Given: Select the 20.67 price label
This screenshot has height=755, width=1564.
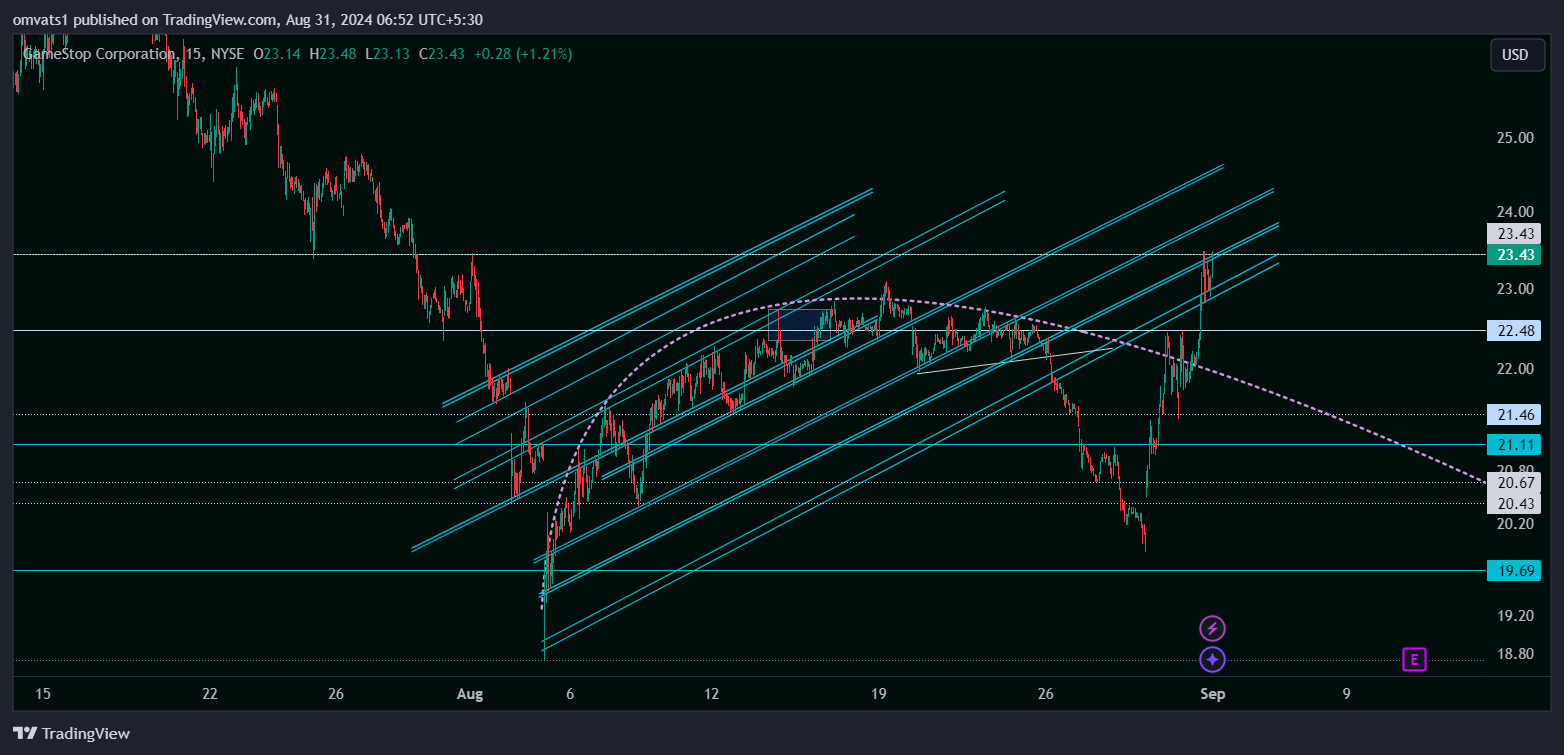Looking at the screenshot, I should click(1513, 483).
